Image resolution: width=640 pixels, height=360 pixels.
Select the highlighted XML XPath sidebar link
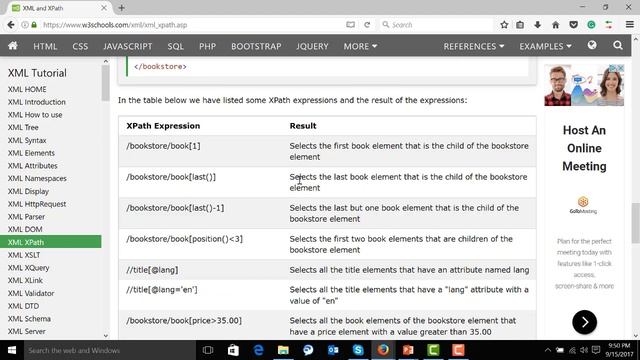51,242
